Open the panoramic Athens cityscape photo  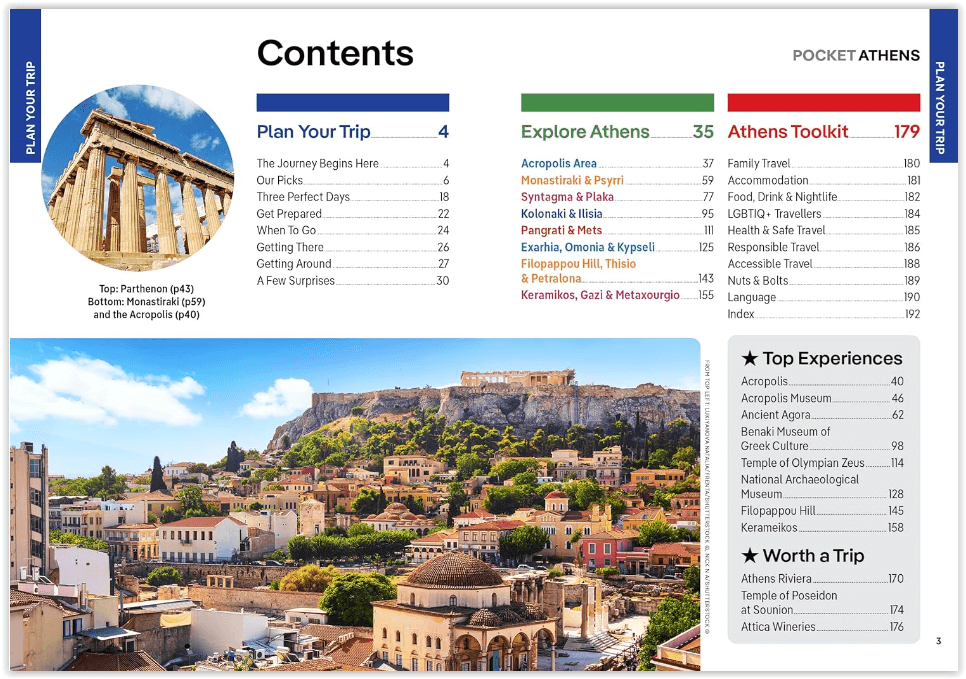(x=355, y=504)
